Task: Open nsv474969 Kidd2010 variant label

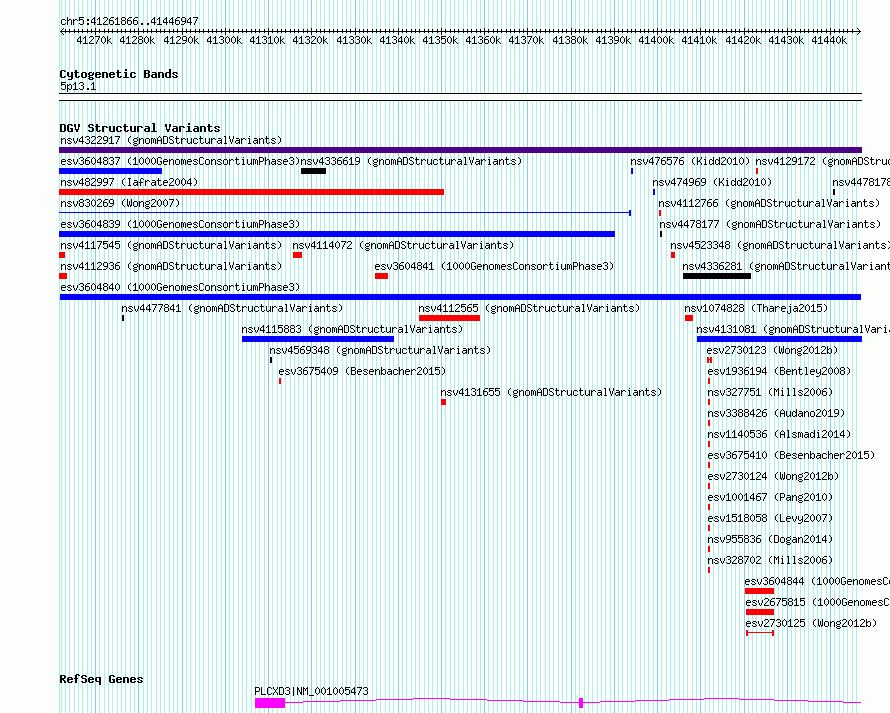Action: (x=712, y=182)
